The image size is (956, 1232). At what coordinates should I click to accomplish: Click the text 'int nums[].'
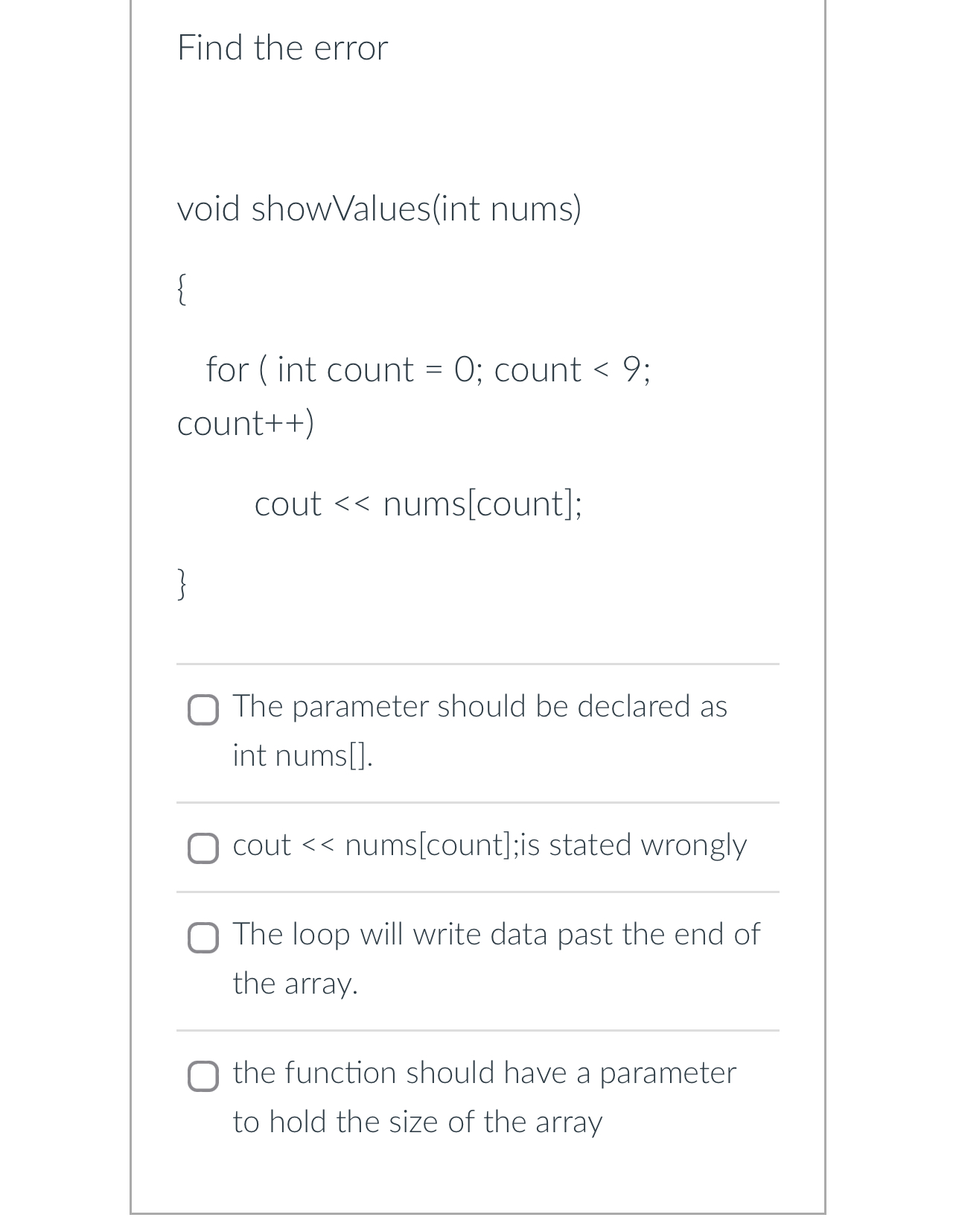click(x=301, y=756)
